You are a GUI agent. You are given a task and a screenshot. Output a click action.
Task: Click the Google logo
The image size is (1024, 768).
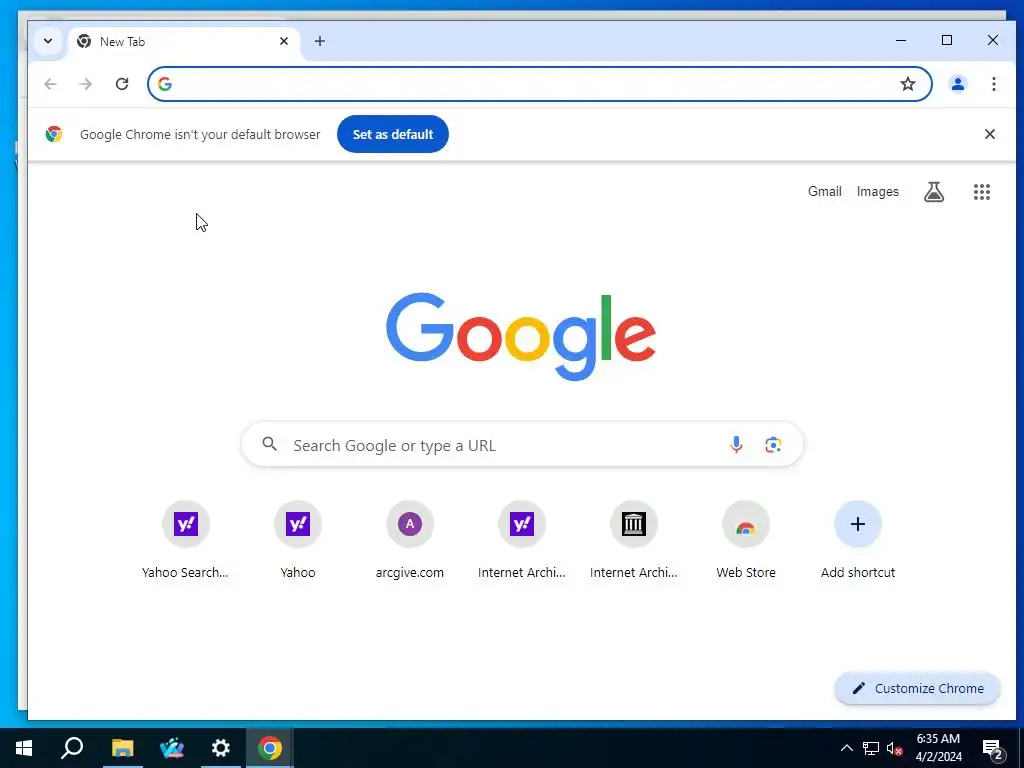tap(520, 336)
